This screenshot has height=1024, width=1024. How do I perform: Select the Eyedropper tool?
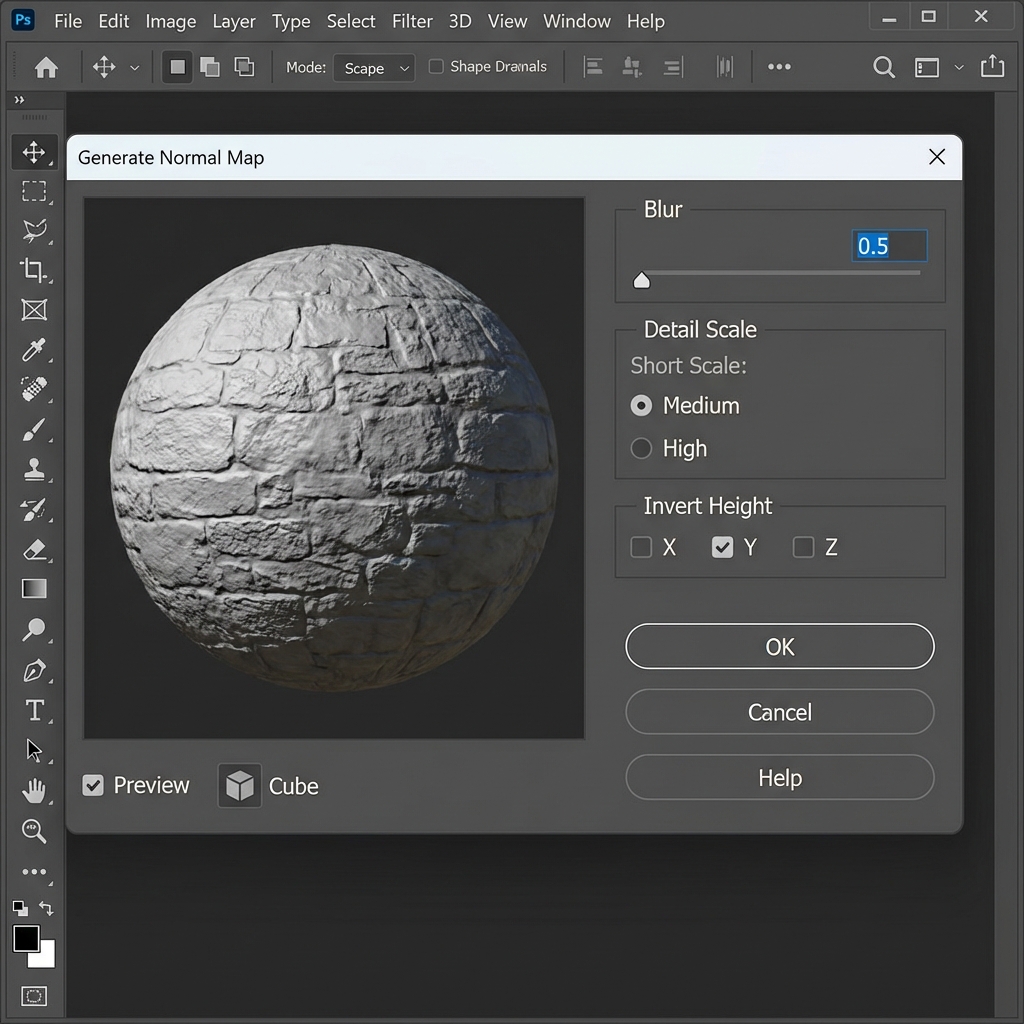click(34, 350)
